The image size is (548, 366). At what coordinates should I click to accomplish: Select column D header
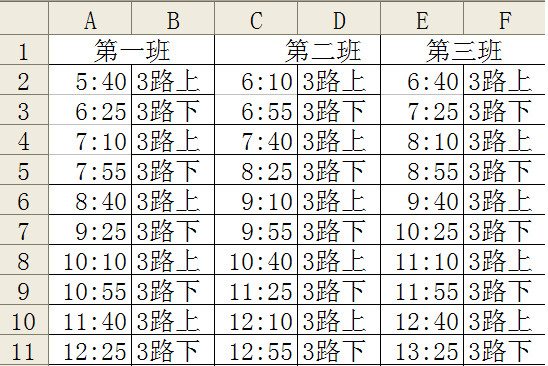[x=339, y=18]
